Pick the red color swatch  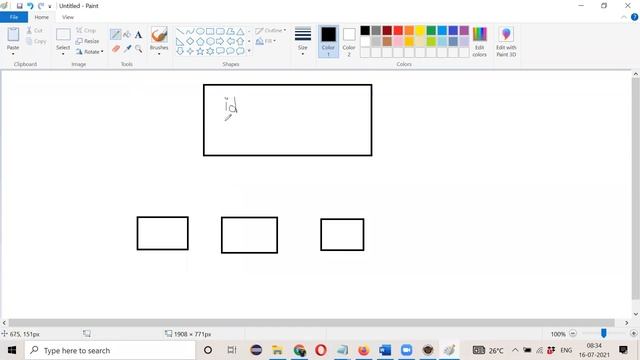pyautogui.click(x=398, y=30)
